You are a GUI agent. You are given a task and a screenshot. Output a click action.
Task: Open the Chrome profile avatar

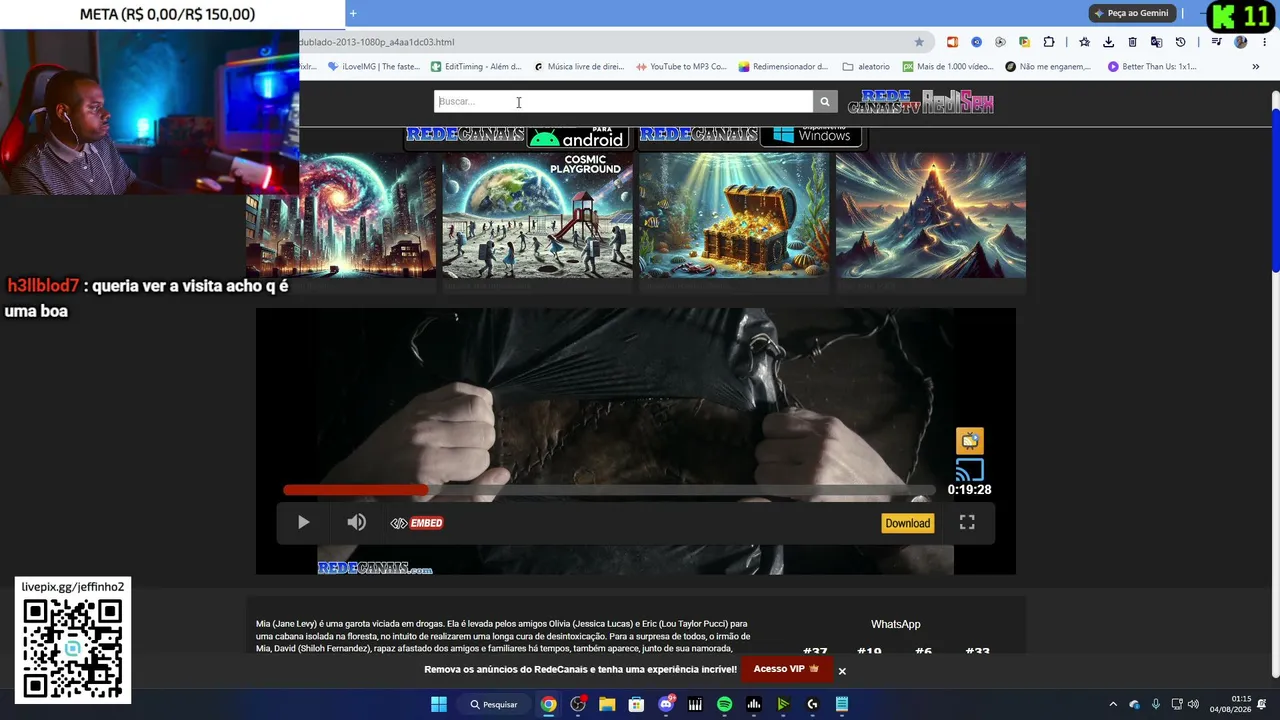[1241, 42]
